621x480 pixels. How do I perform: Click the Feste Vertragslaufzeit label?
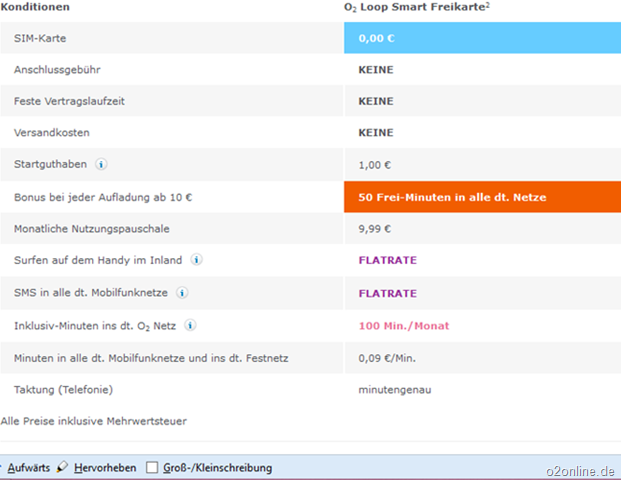[x=69, y=101]
